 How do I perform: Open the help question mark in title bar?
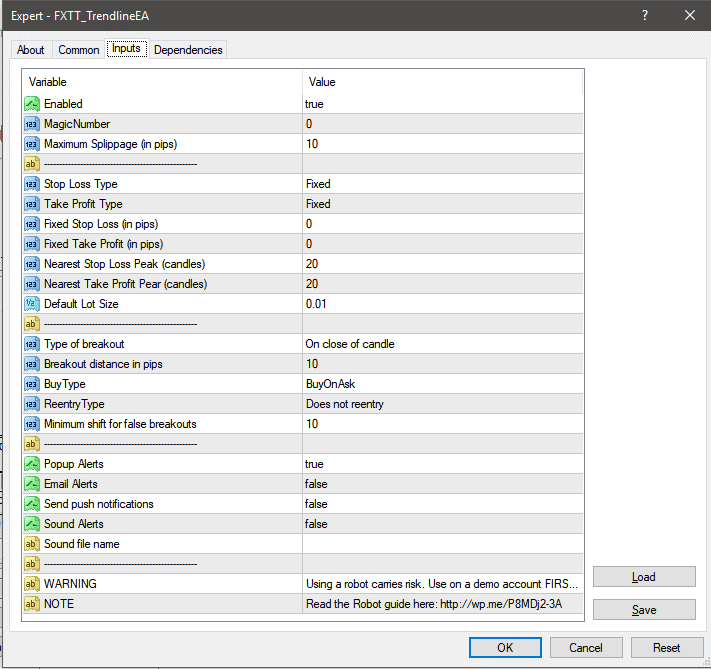click(645, 15)
